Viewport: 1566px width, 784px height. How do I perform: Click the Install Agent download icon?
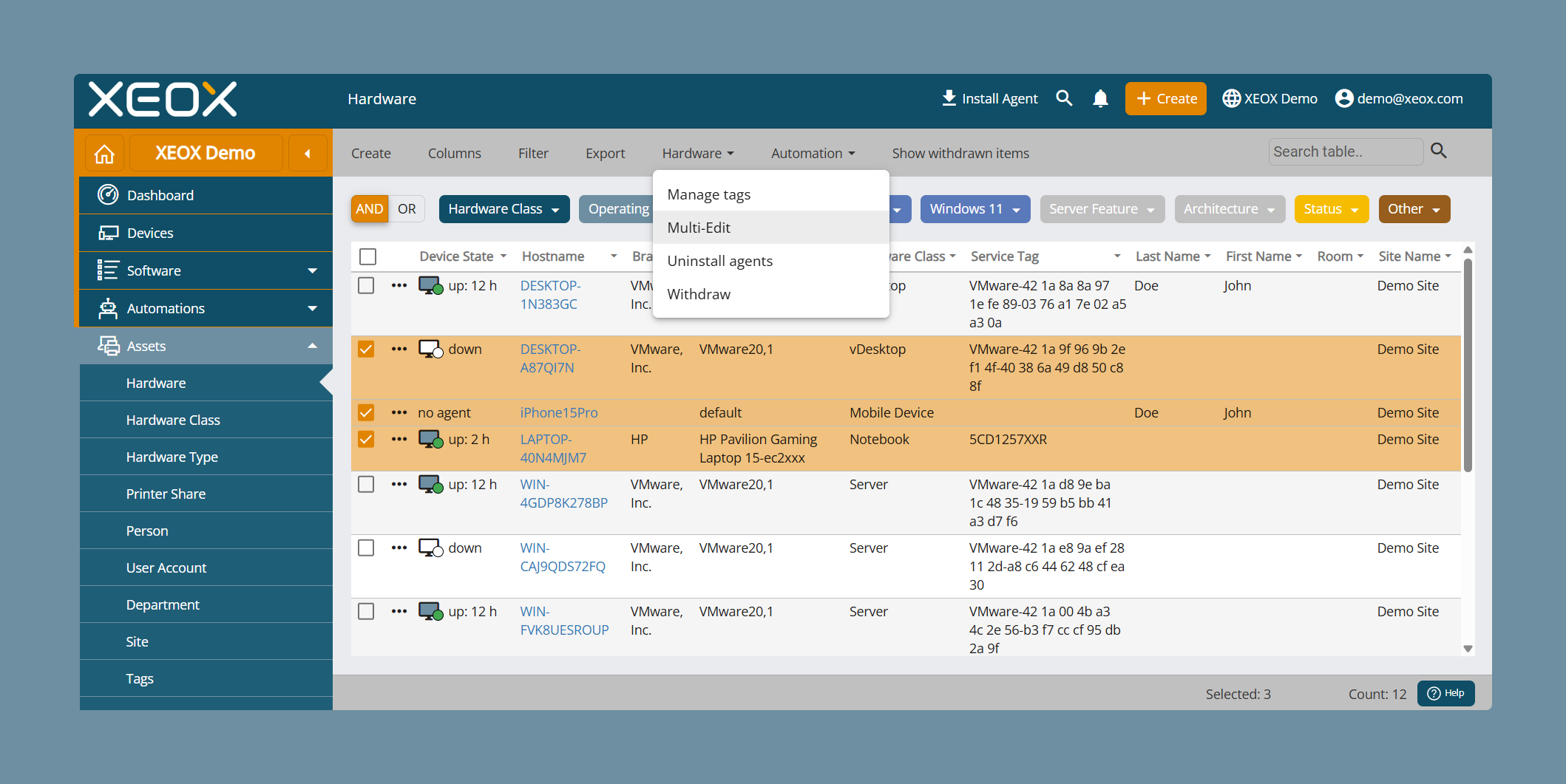point(949,98)
